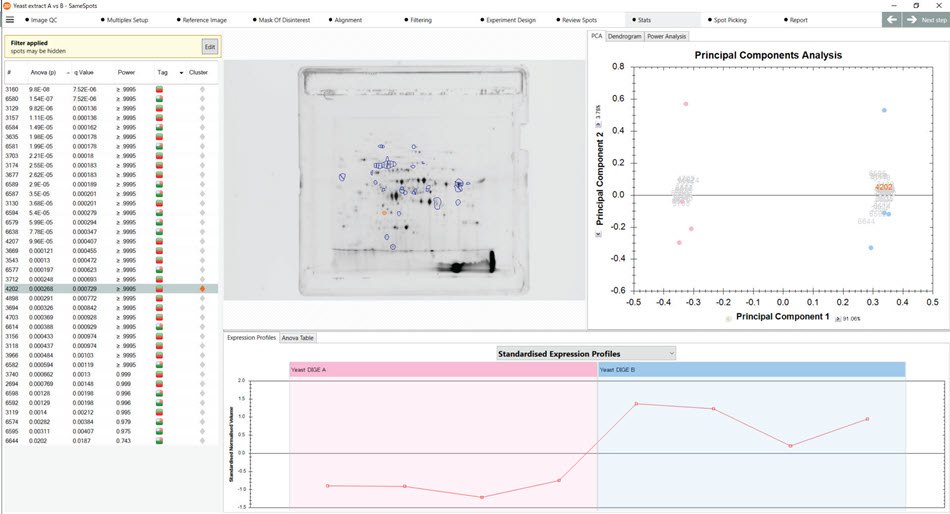Select the row for spot 3157
The width and height of the screenshot is (950, 514).
coord(111,118)
